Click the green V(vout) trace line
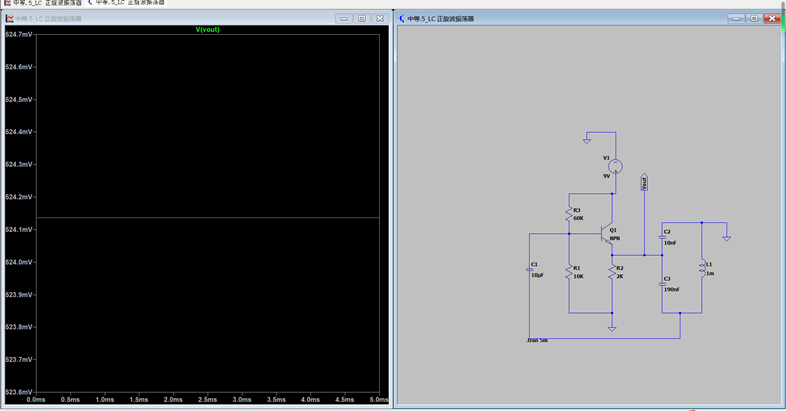 coord(200,217)
